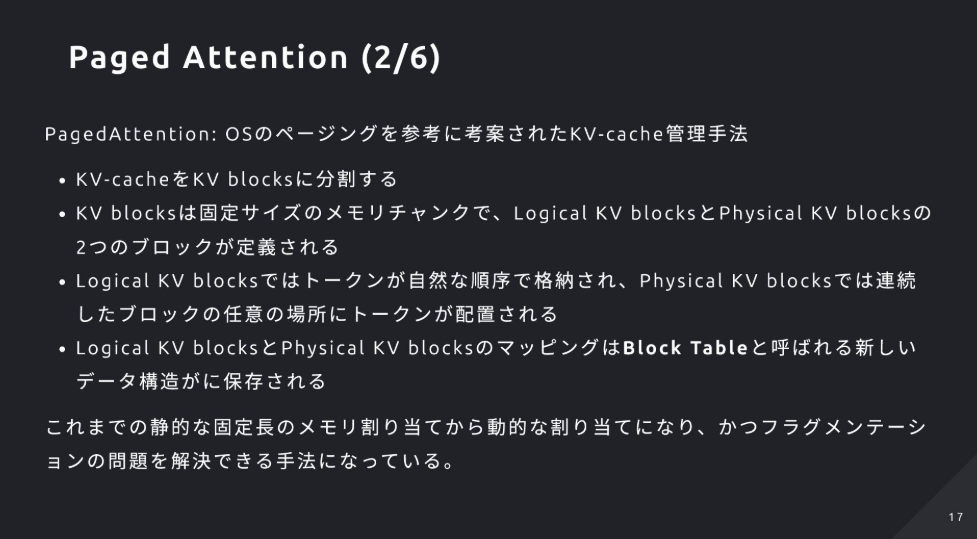The height and width of the screenshot is (539, 977).
Task: Click the page number 17
Action: 956,517
